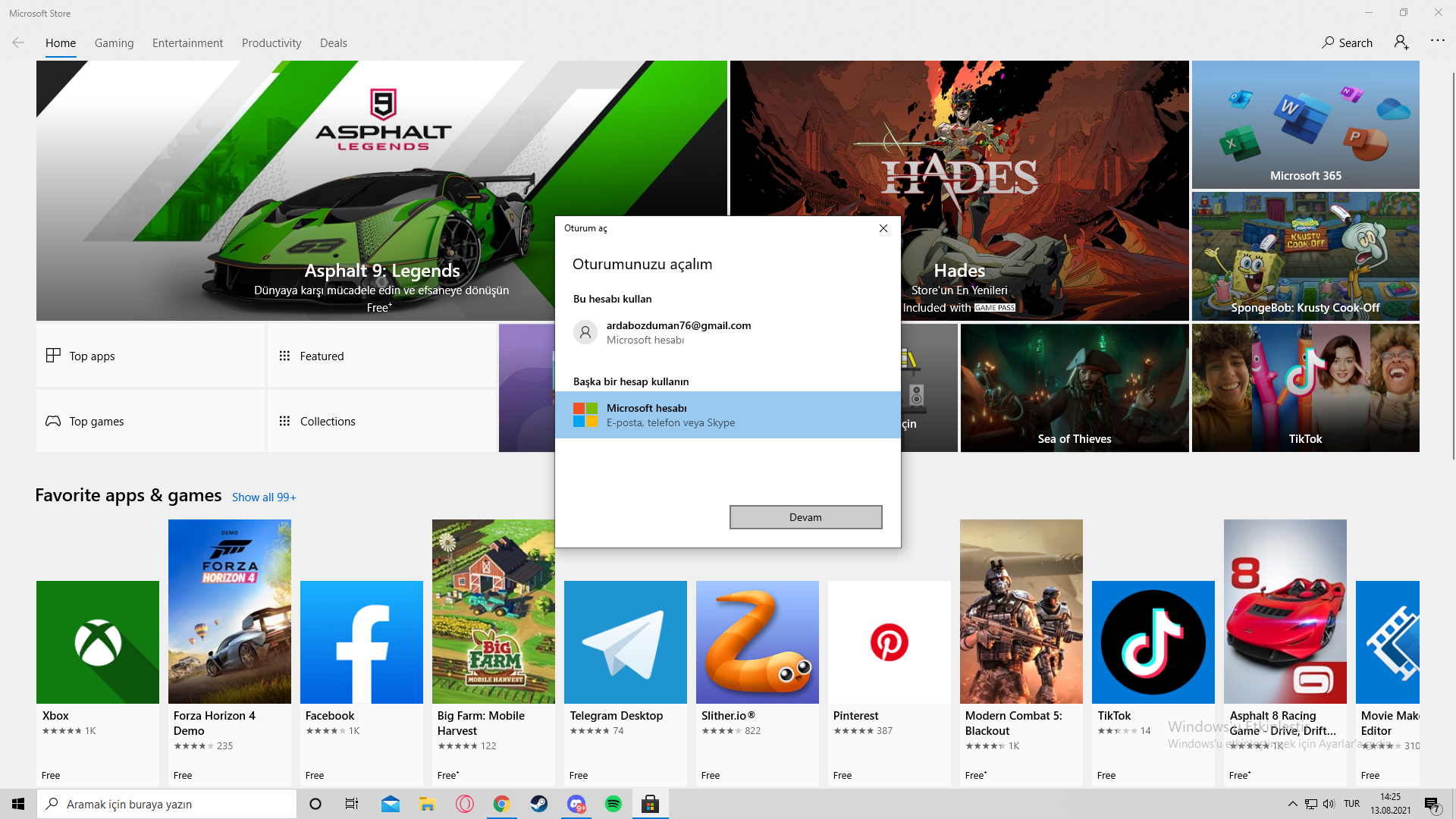Screen dimensions: 1456x819
Task: Open the Entertainment tab
Action: pos(187,43)
